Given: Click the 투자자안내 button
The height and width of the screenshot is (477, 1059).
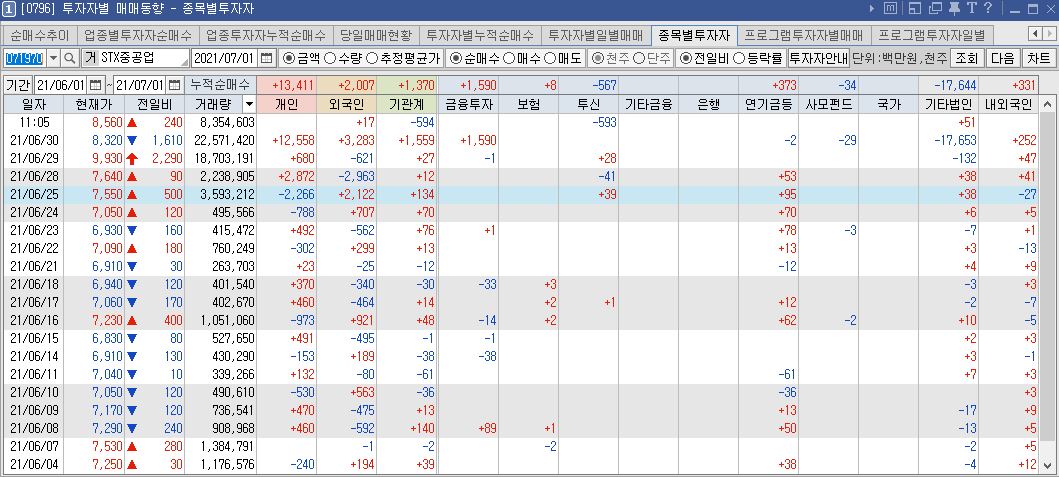Looking at the screenshot, I should click(819, 58).
